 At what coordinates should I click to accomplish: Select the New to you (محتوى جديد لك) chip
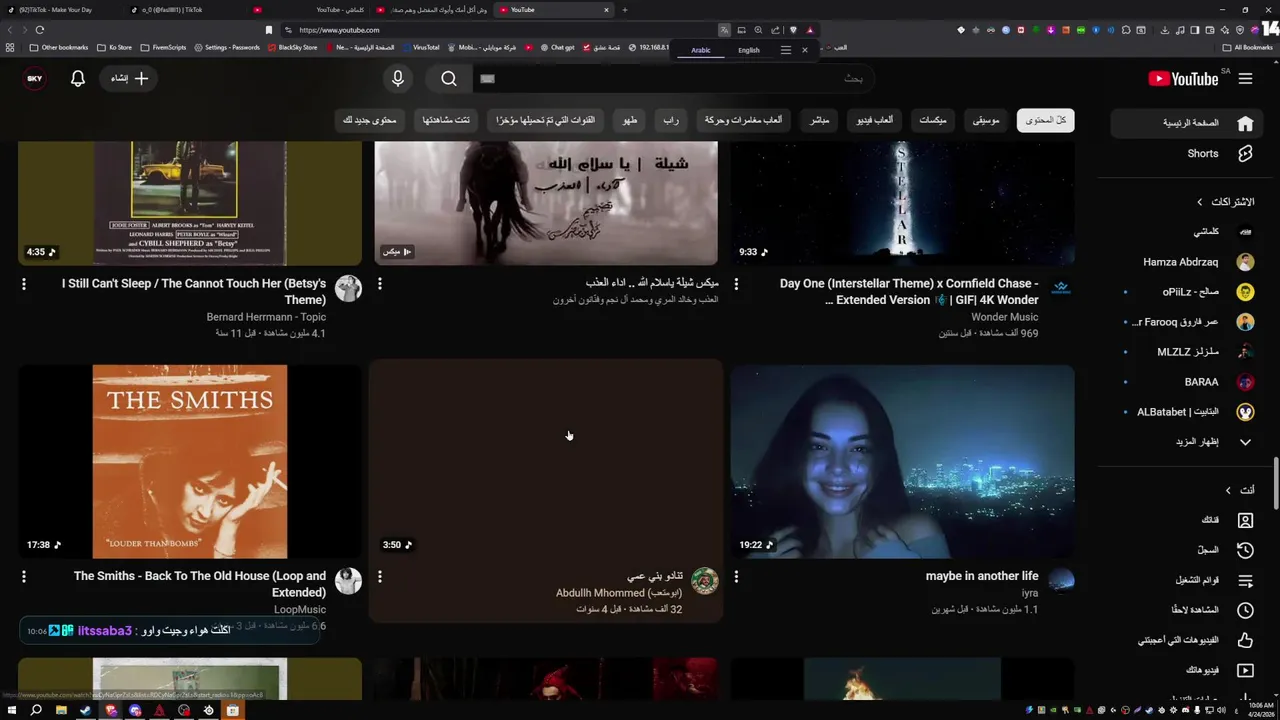point(369,120)
